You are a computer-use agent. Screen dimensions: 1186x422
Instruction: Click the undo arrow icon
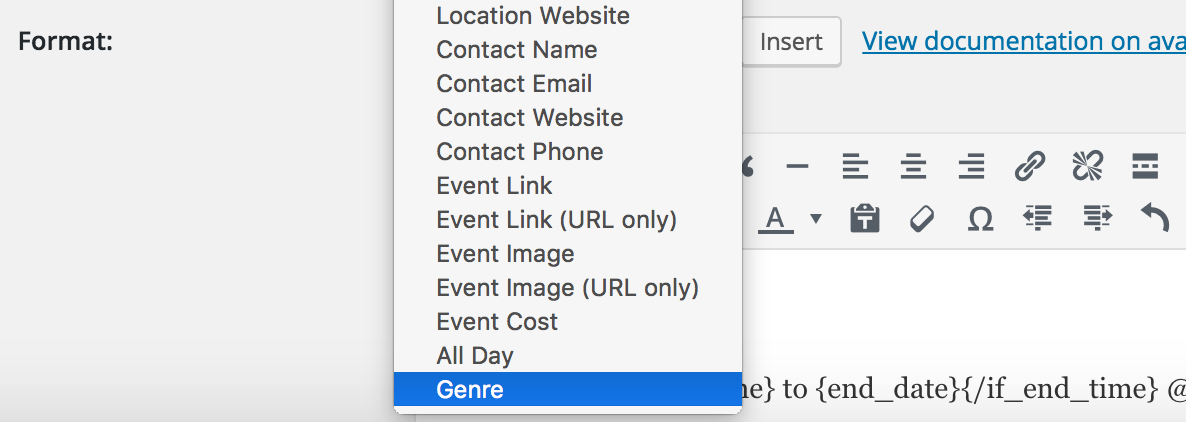pos(1155,219)
